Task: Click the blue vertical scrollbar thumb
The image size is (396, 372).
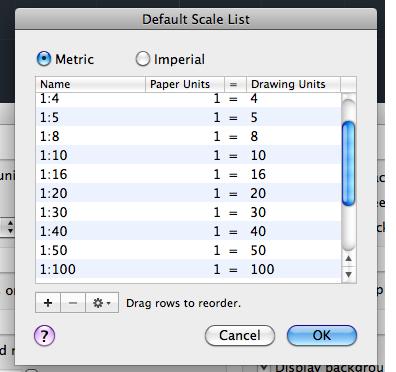Action: pos(349,163)
